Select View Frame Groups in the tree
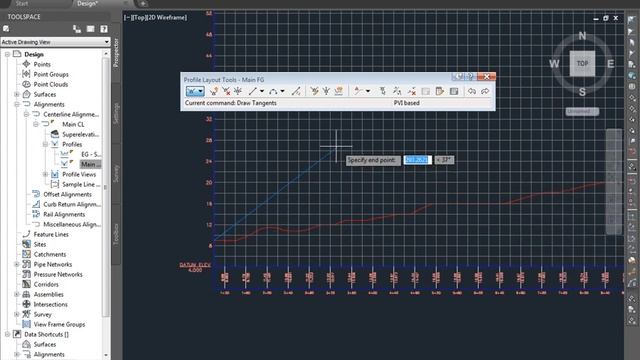This screenshot has height=360, width=640. click(x=59, y=324)
